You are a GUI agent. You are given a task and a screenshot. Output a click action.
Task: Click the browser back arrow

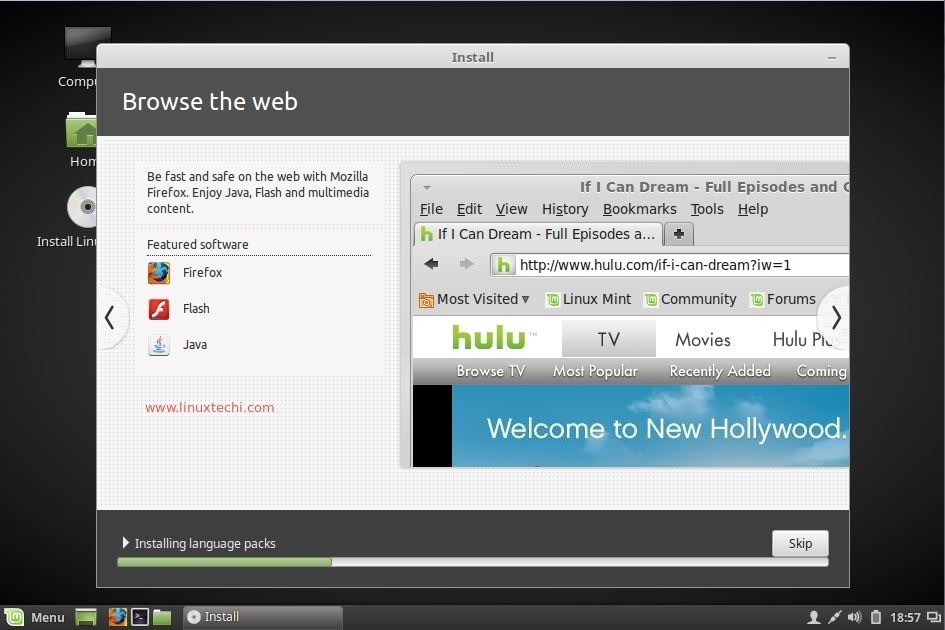click(431, 264)
